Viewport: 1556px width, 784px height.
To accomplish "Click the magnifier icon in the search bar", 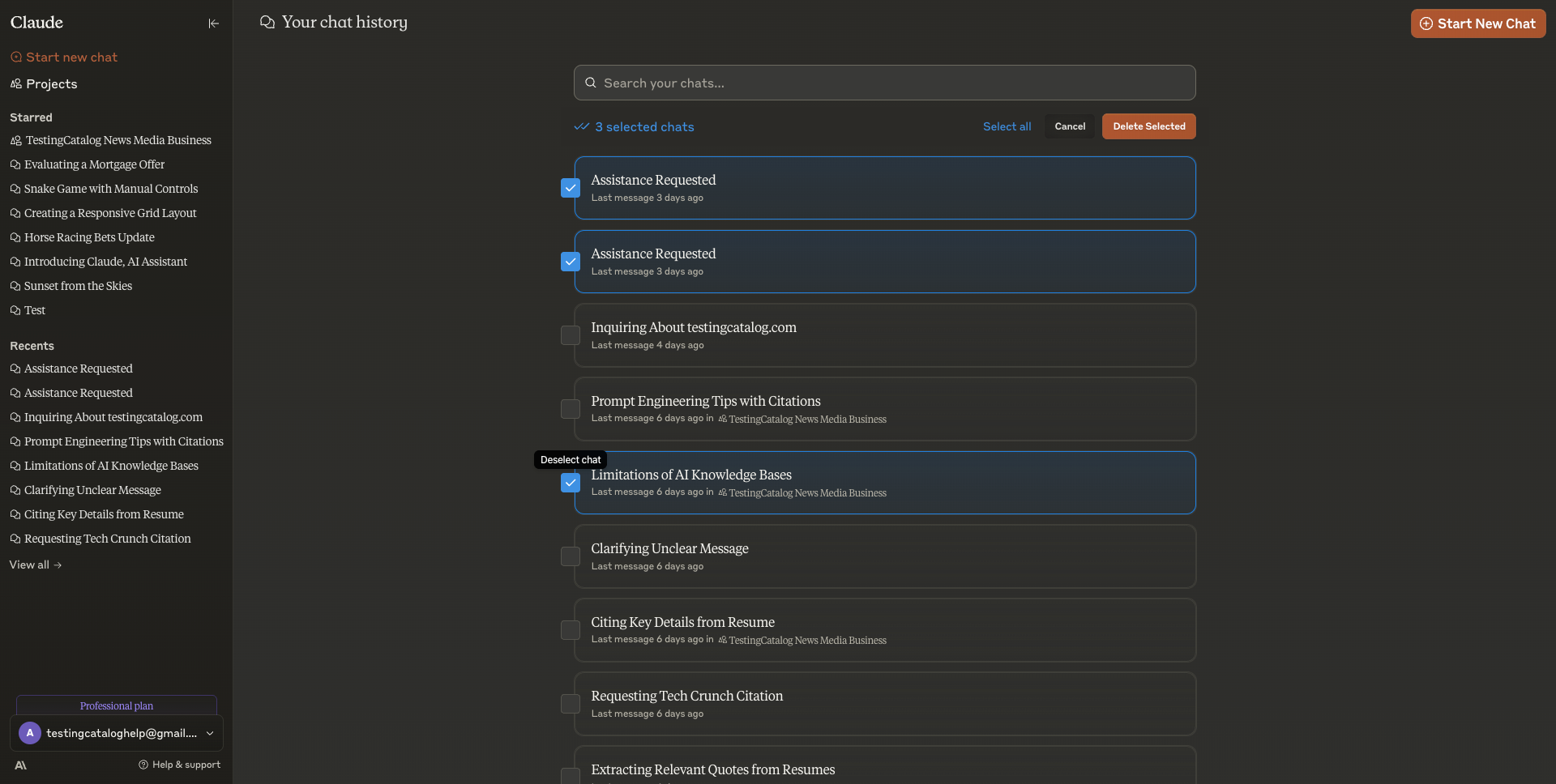I will [x=591, y=83].
